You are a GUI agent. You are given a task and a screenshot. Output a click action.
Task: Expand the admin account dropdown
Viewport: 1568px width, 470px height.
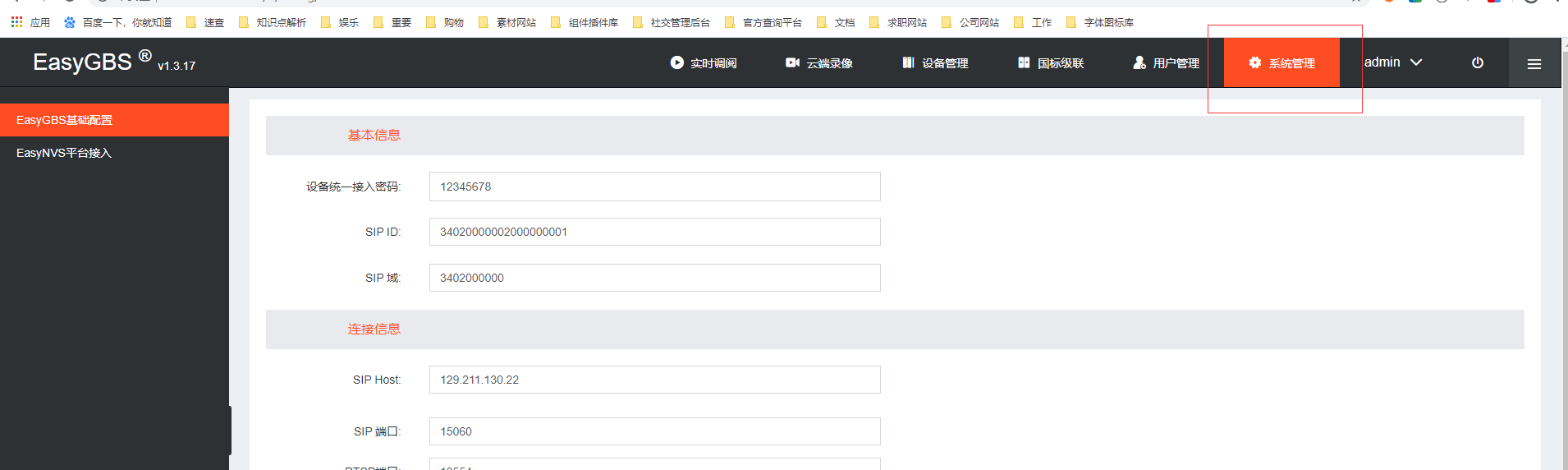[1393, 62]
